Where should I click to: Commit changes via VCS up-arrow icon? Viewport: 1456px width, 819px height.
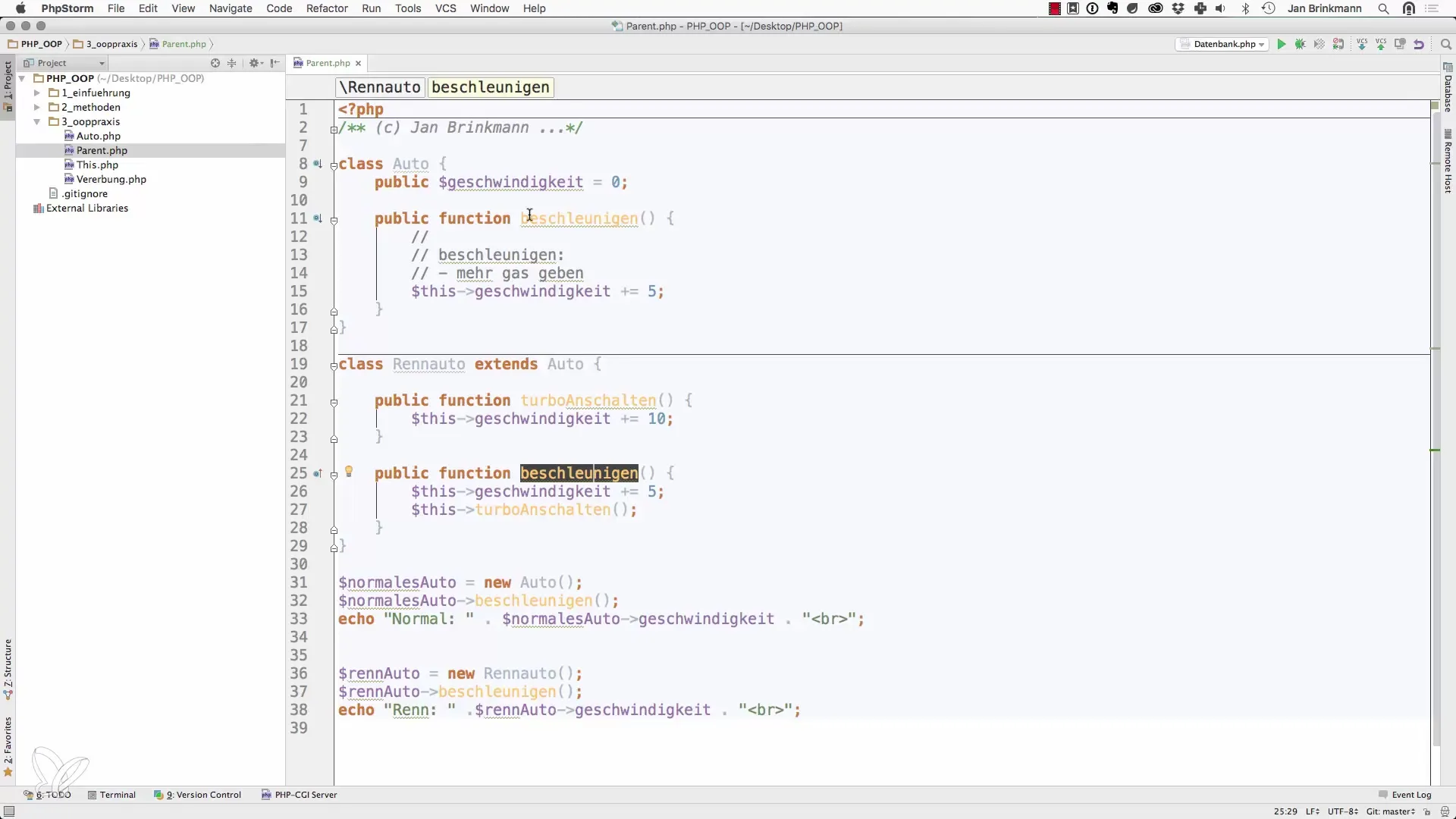(1381, 44)
